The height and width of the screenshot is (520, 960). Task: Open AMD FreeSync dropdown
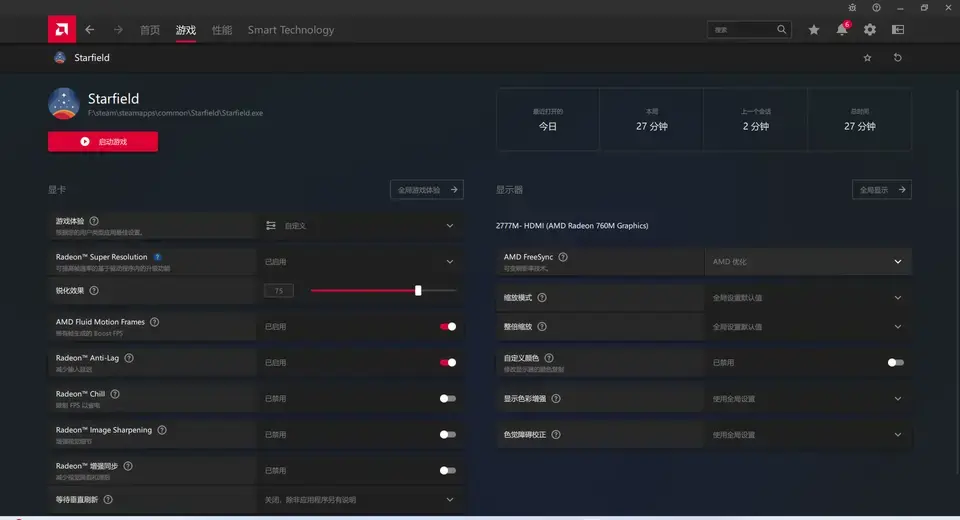808,262
